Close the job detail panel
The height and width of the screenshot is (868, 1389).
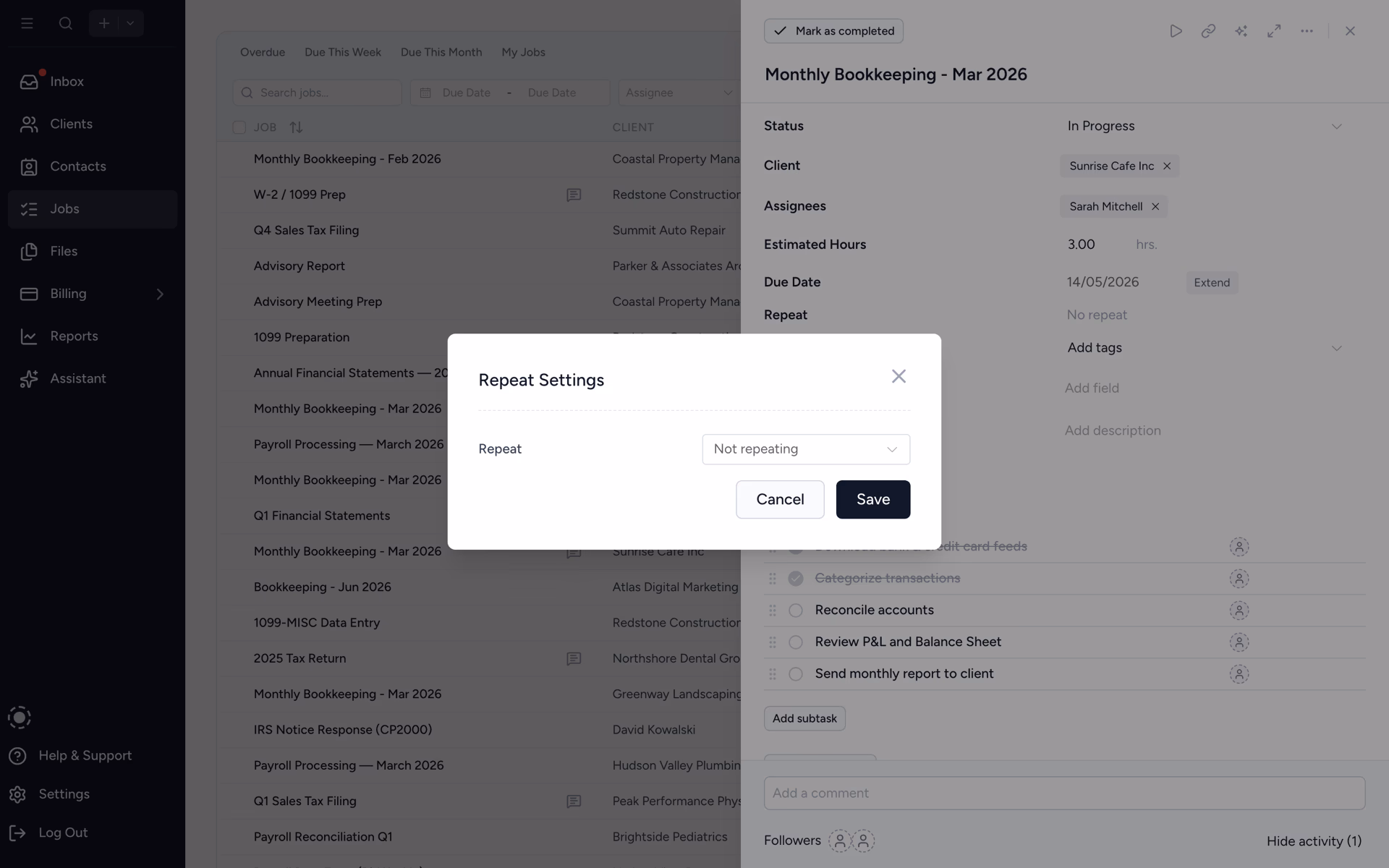point(1350,31)
